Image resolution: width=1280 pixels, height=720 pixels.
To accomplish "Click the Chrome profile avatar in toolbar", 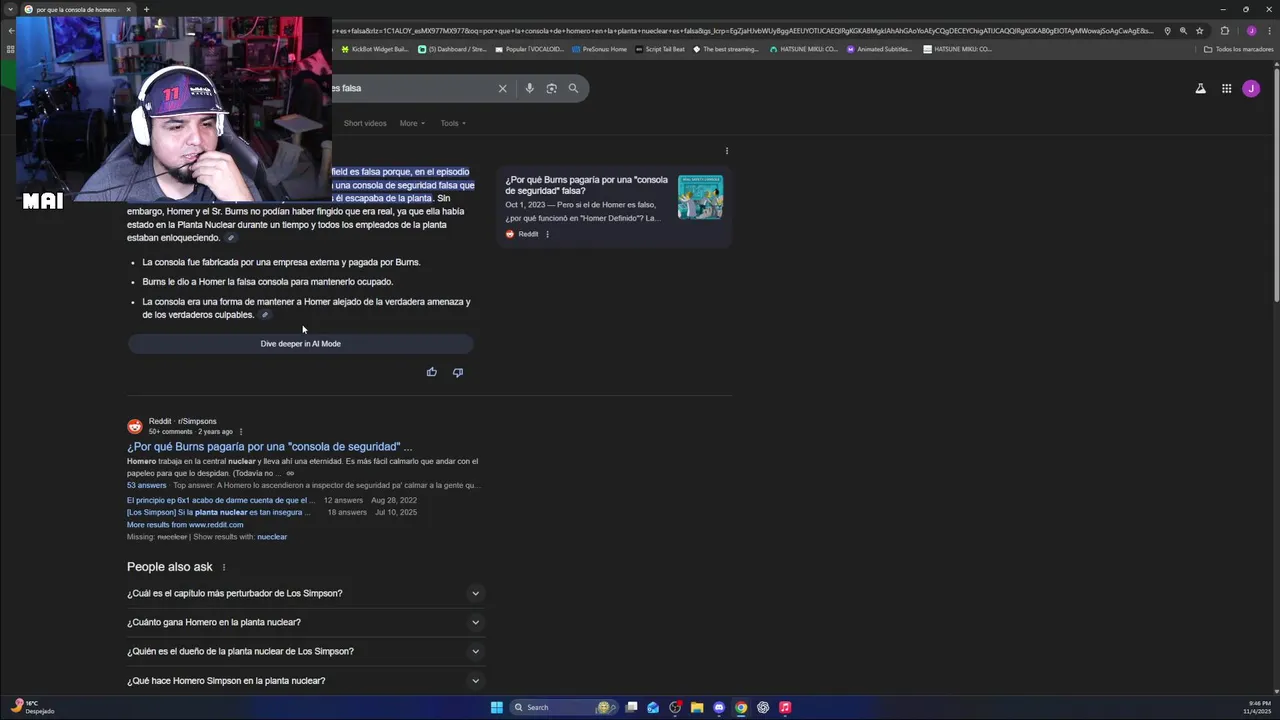I will (x=1251, y=31).
